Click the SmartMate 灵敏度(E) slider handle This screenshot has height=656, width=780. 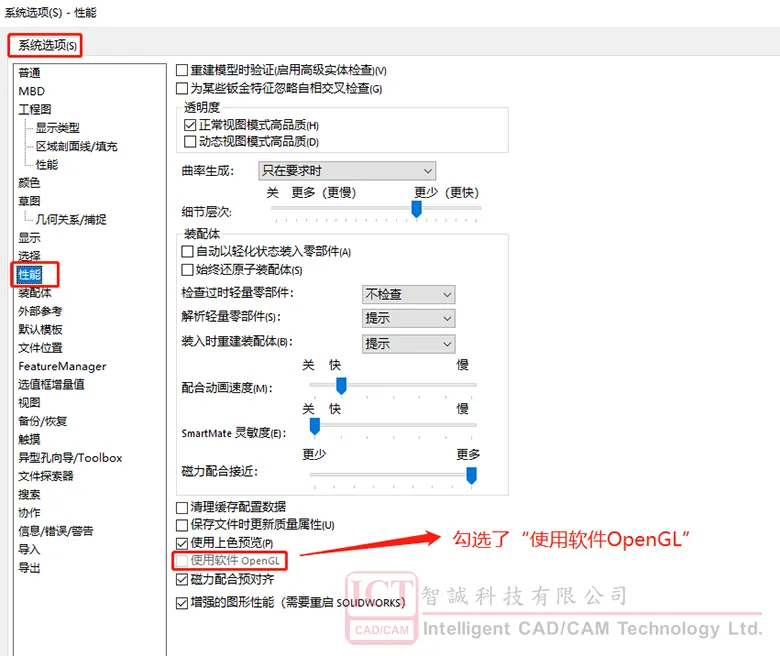(x=315, y=426)
